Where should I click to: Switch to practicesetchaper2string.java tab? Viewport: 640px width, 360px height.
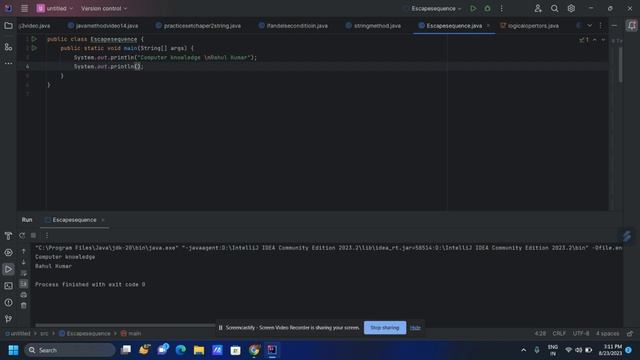coord(198,26)
